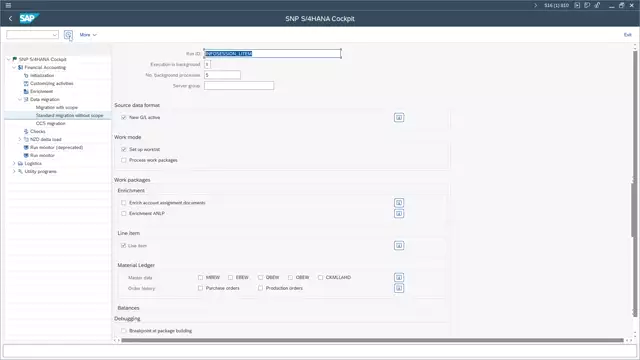
Task: Collapse the Data migration tree node
Action: pos(20,99)
